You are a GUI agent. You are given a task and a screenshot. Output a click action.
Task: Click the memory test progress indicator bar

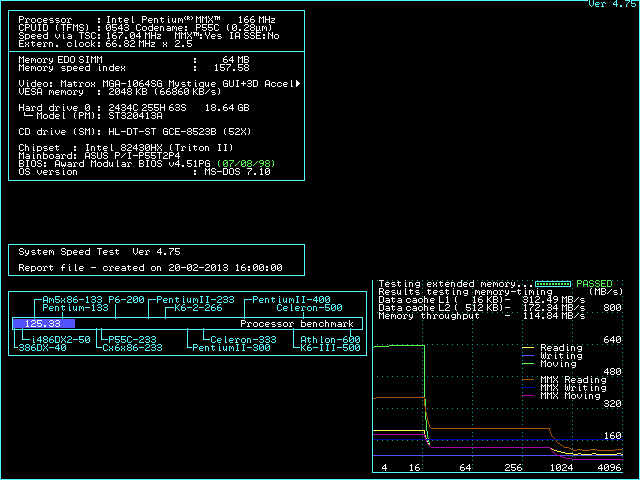pyautogui.click(x=553, y=284)
